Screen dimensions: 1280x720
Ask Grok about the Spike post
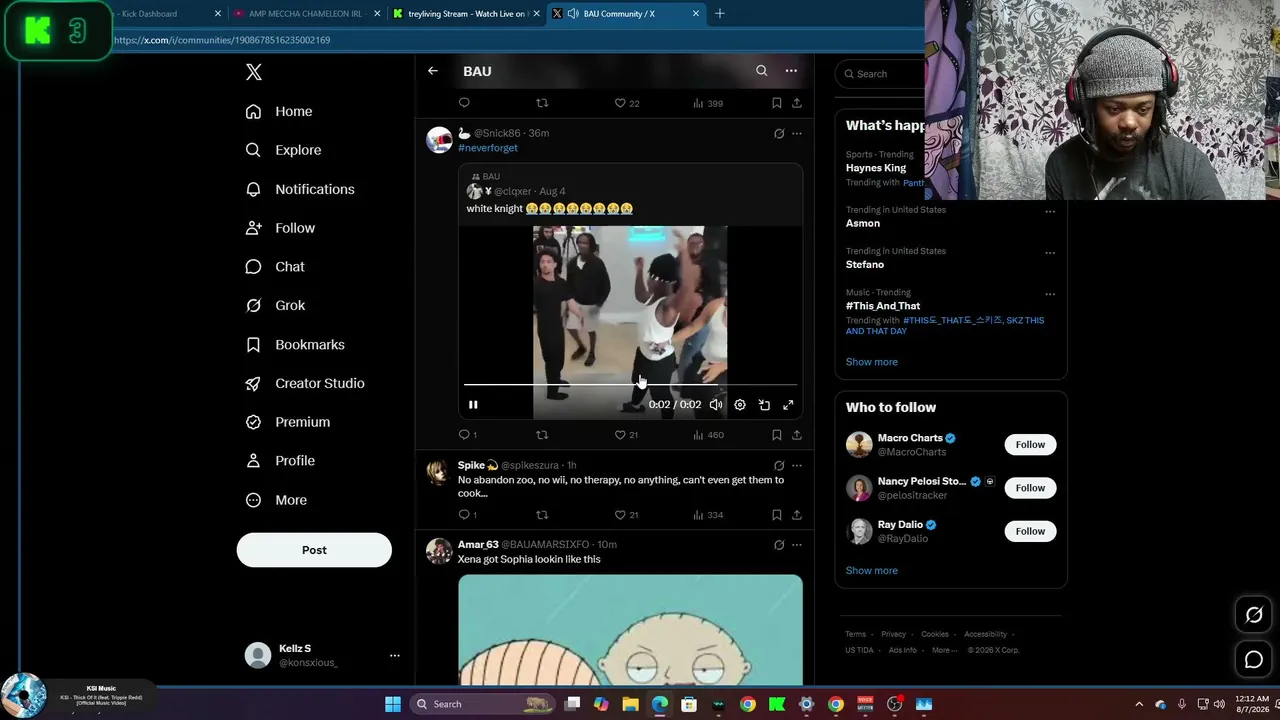point(779,465)
